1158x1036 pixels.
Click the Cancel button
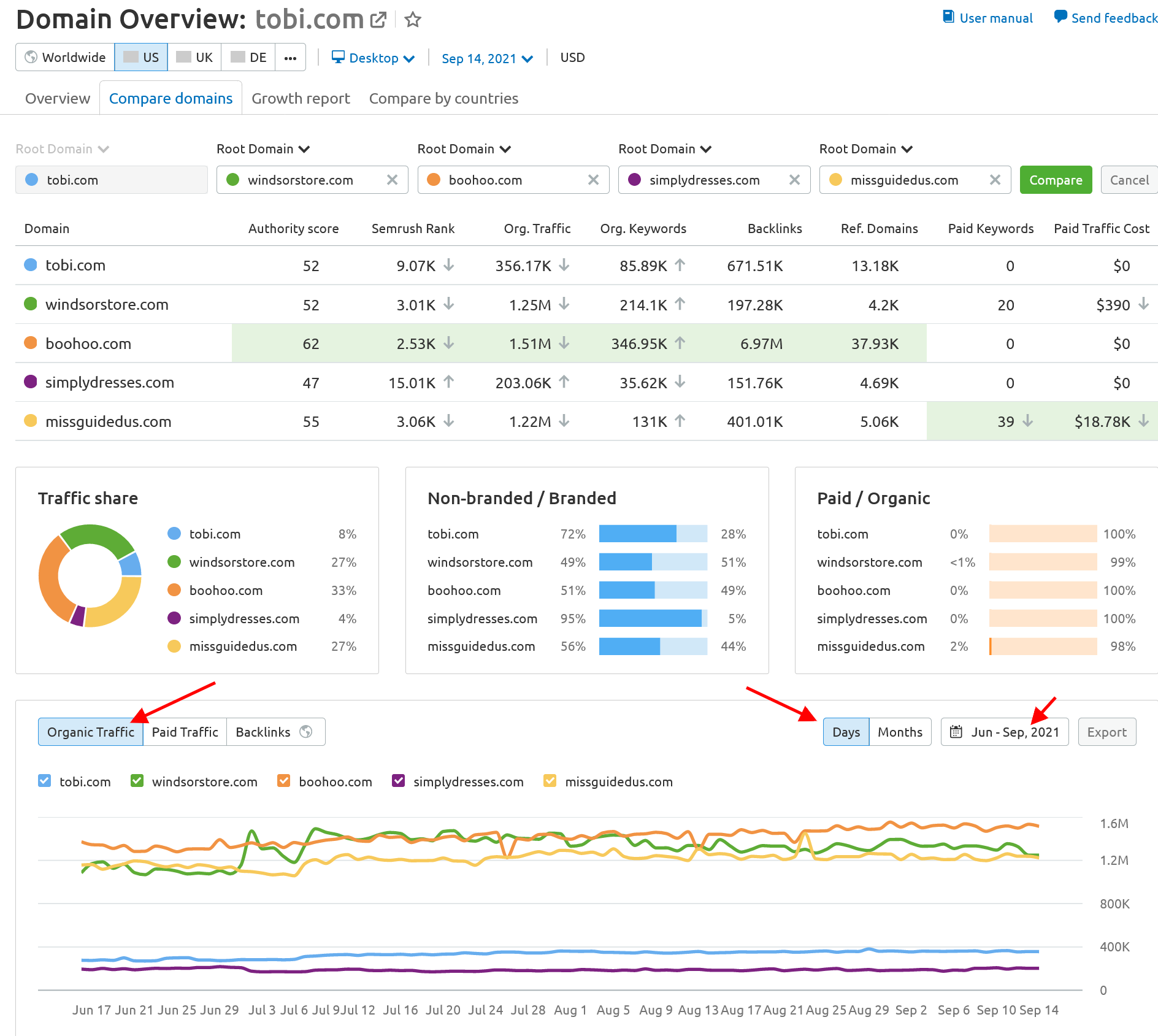[1129, 180]
